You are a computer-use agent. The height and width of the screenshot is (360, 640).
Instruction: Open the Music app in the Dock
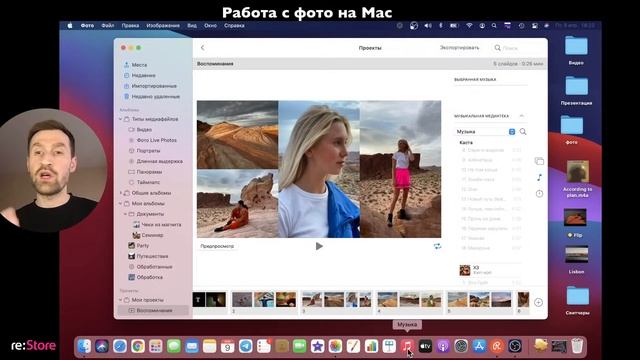[x=407, y=346]
